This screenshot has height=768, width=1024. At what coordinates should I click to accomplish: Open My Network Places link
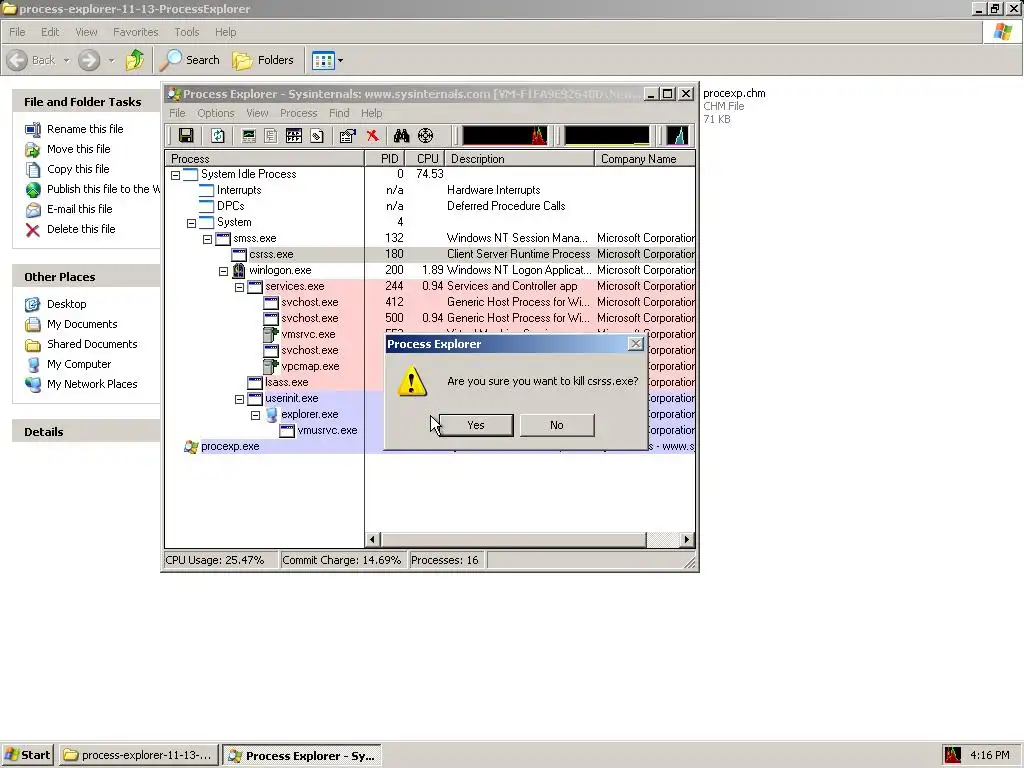(x=92, y=385)
